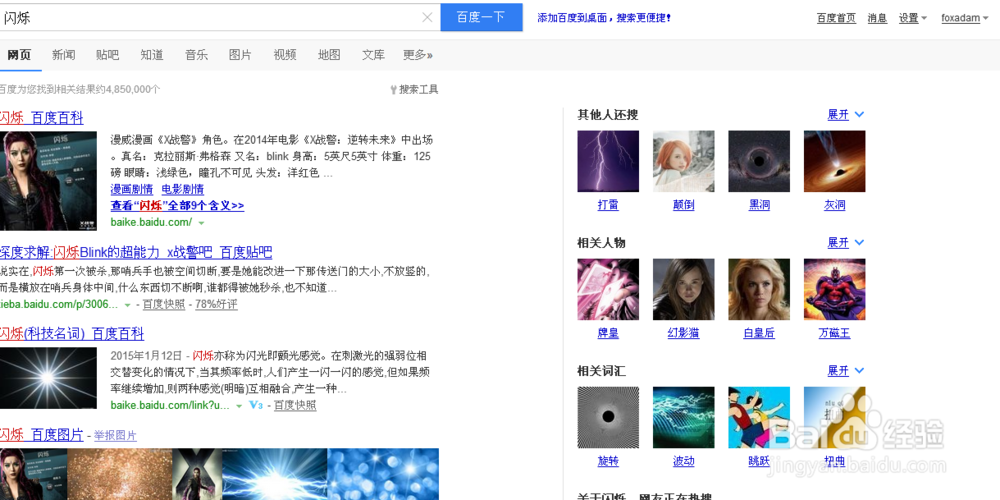Open the 图片 tab

pyautogui.click(x=240, y=55)
